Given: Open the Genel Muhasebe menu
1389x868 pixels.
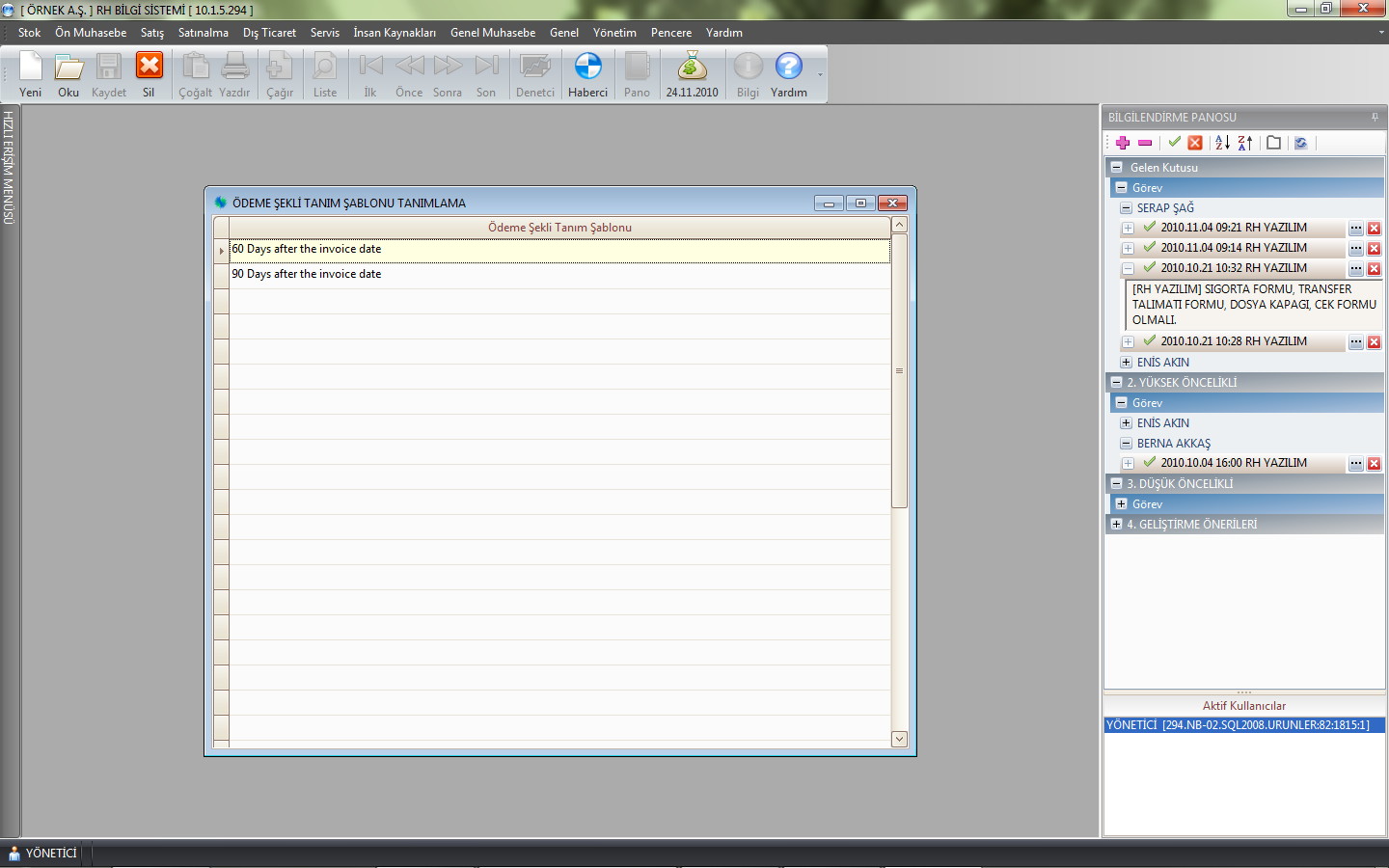Looking at the screenshot, I should tap(492, 33).
